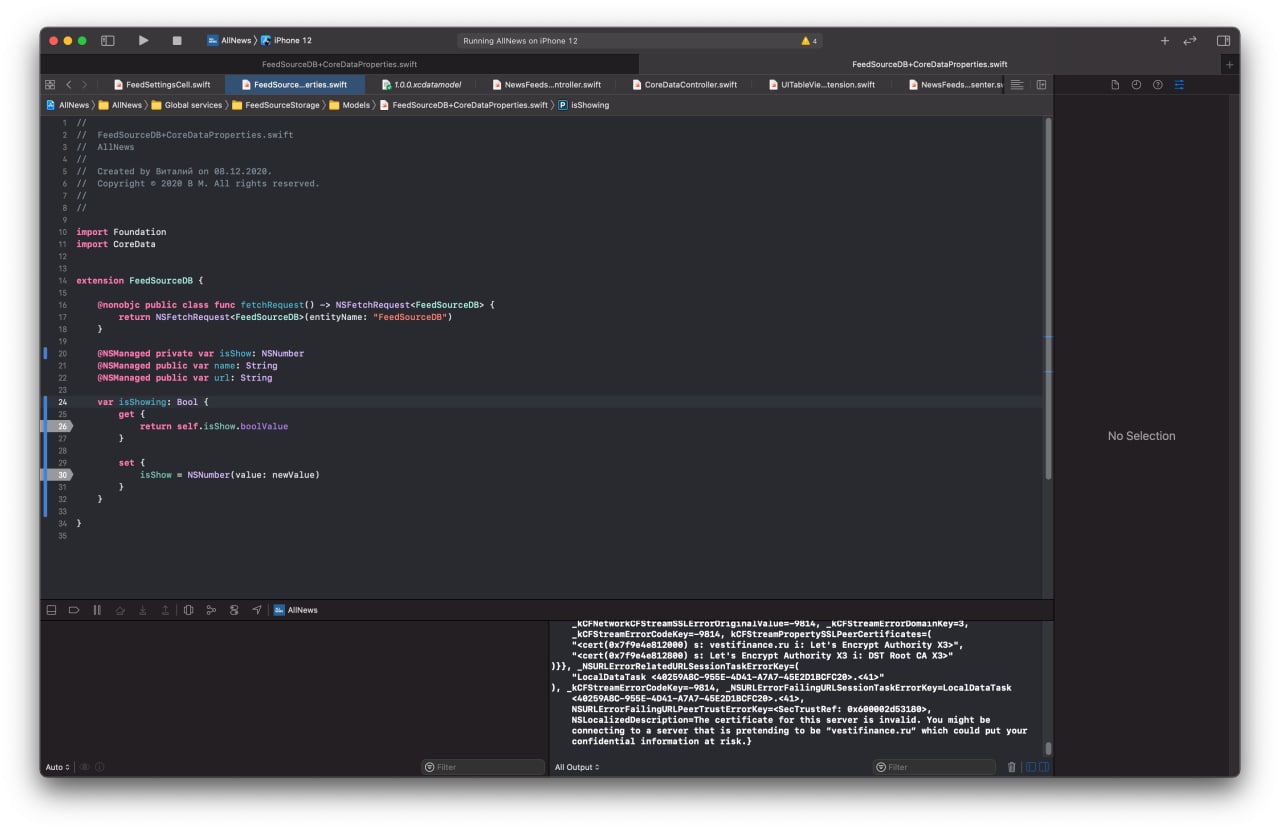Click variables view info icon
Image resolution: width=1280 pixels, height=830 pixels.
click(x=100, y=767)
